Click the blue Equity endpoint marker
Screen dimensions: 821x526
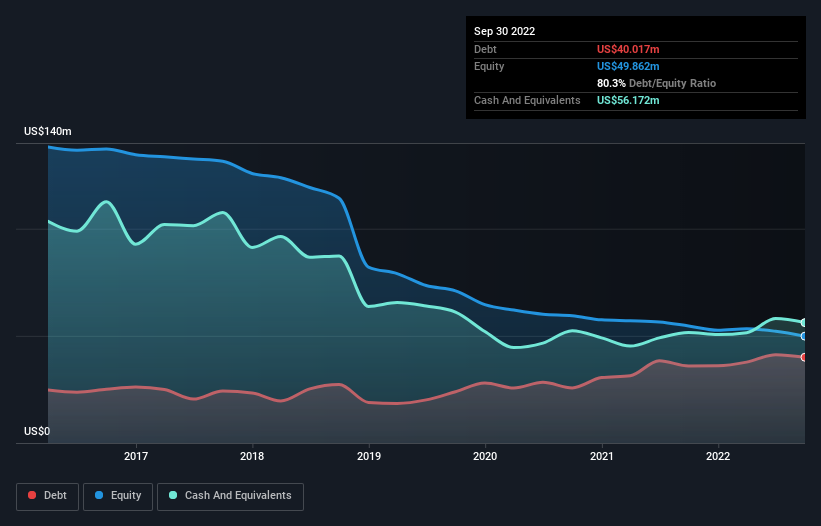pyautogui.click(x=804, y=336)
